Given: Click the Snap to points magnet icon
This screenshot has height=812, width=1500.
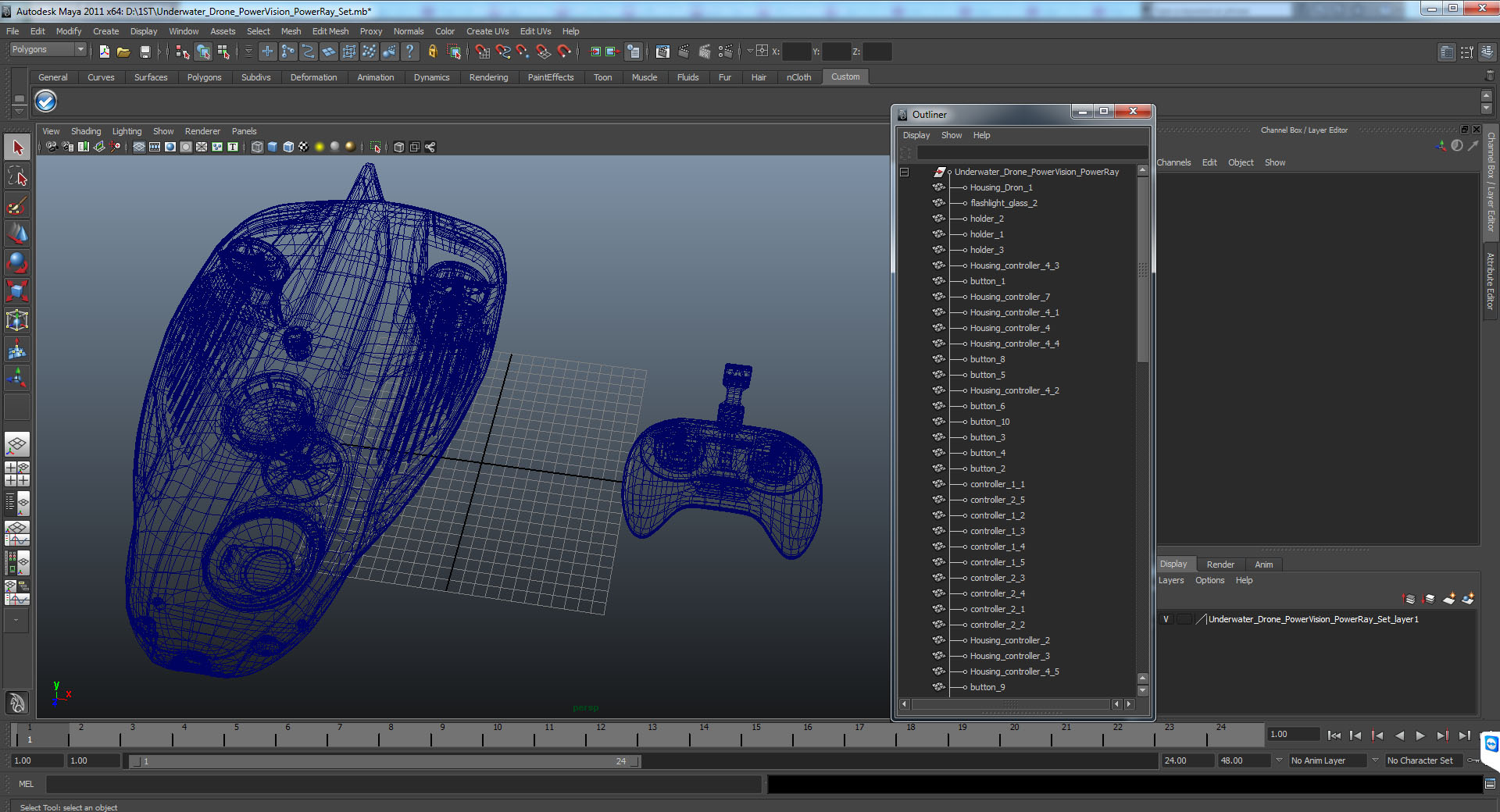Looking at the screenshot, I should [x=523, y=52].
